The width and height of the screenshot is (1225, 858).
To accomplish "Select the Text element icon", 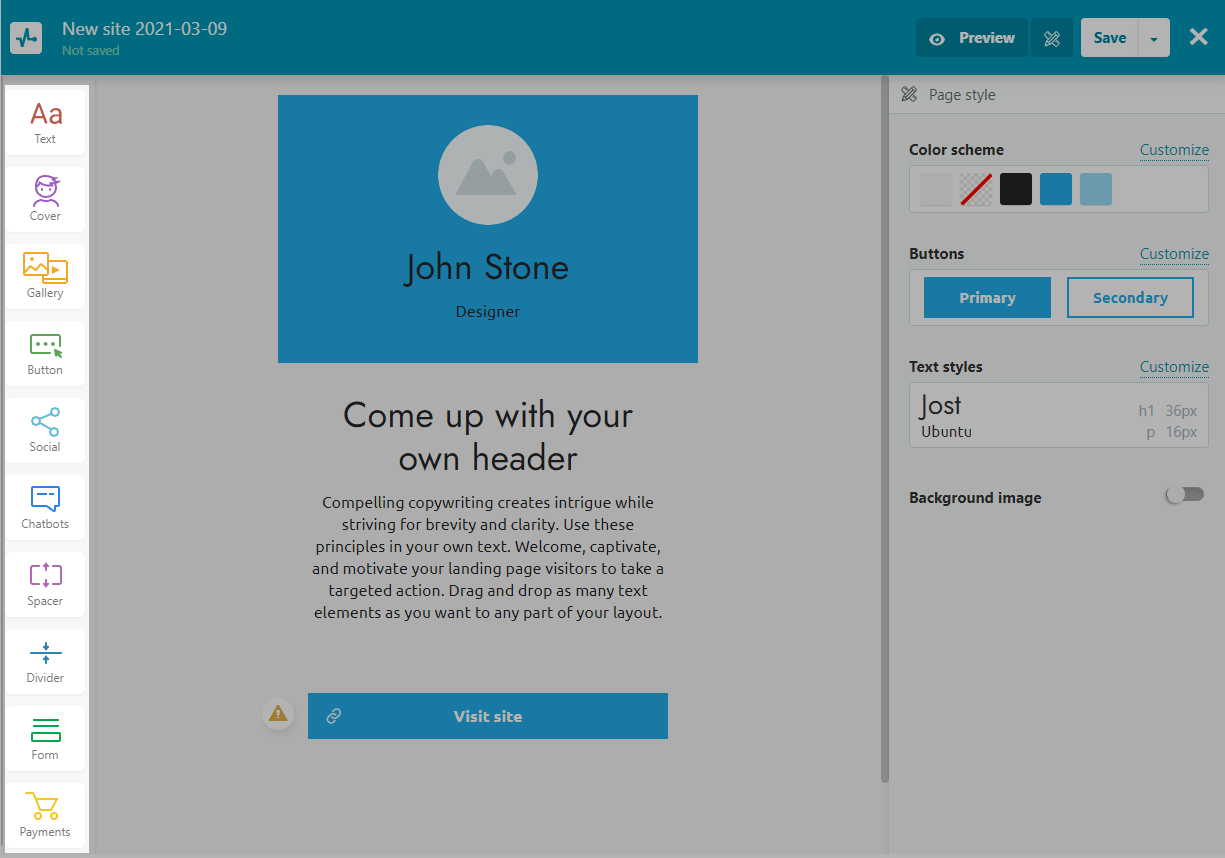I will pyautogui.click(x=46, y=123).
